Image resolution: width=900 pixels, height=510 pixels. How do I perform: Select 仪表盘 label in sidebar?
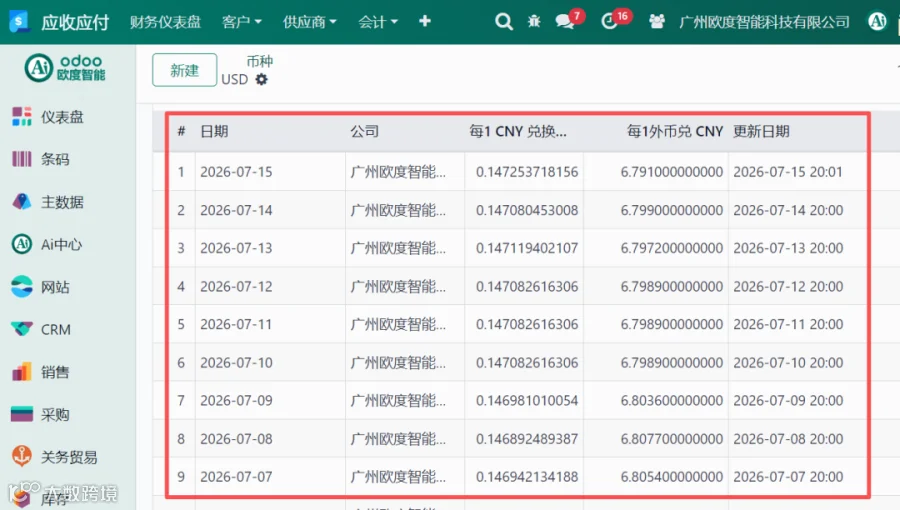tap(62, 117)
